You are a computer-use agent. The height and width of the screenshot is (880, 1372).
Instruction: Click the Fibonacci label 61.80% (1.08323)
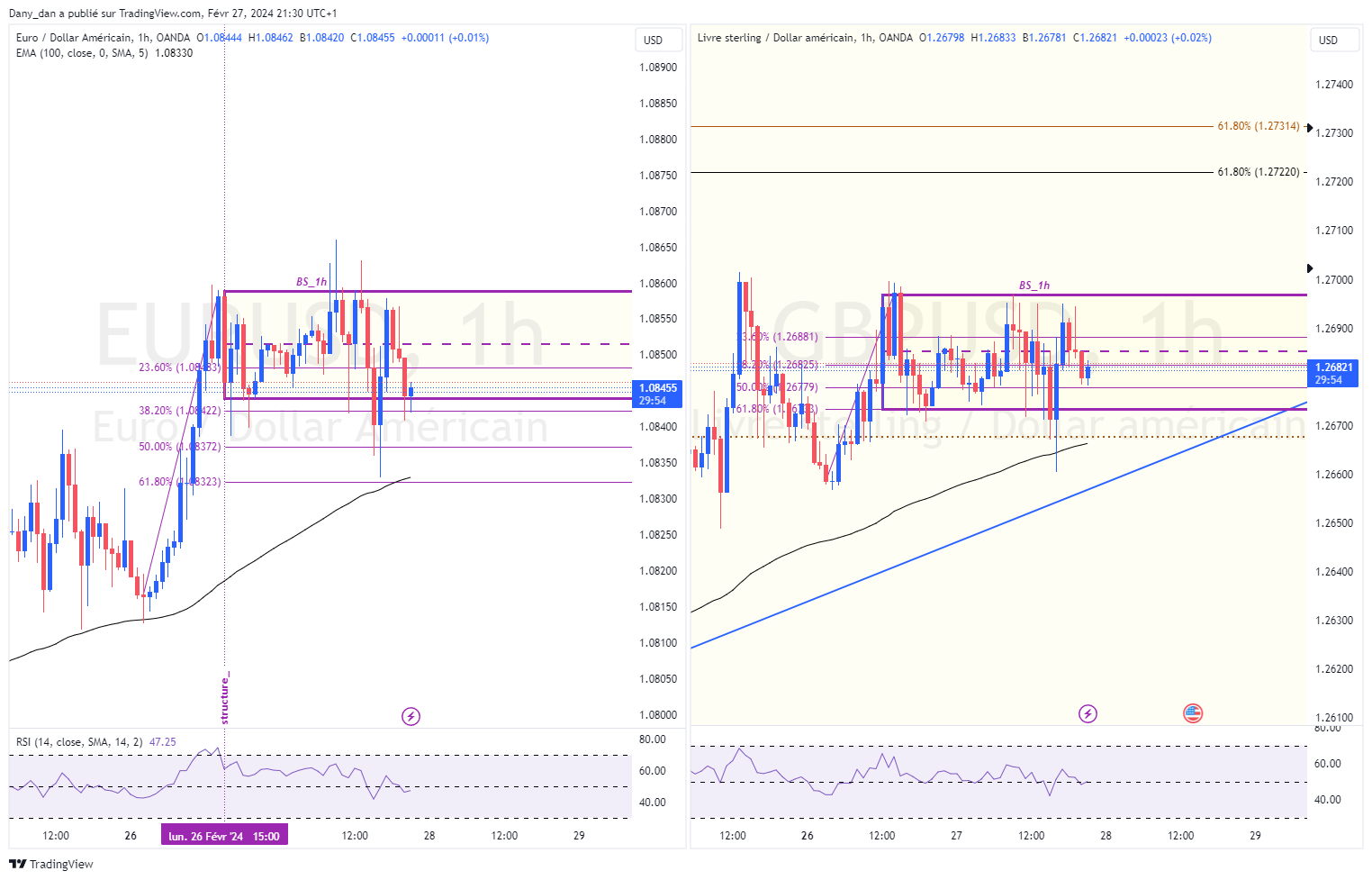click(179, 482)
